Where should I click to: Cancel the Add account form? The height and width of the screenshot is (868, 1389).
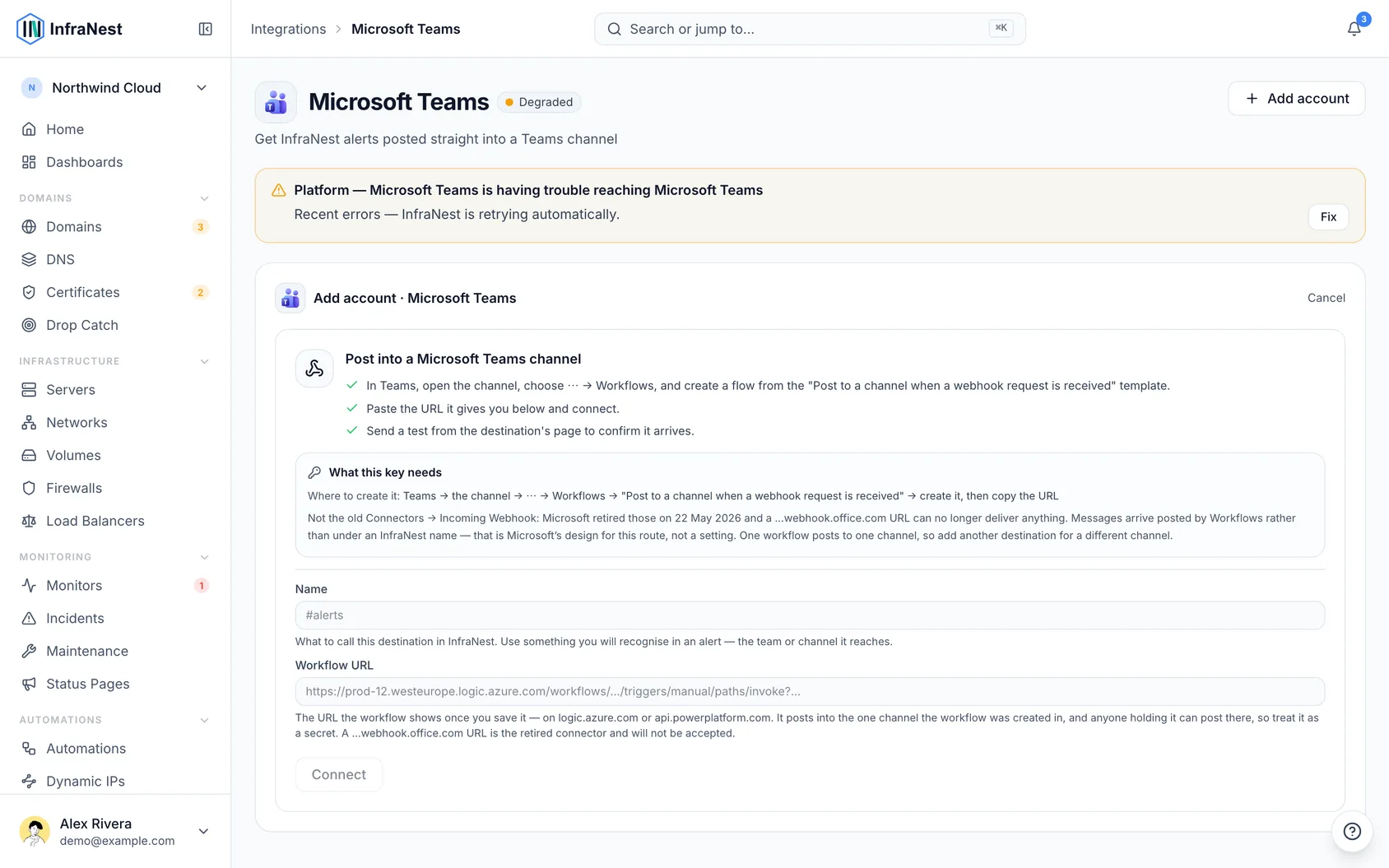tap(1326, 298)
